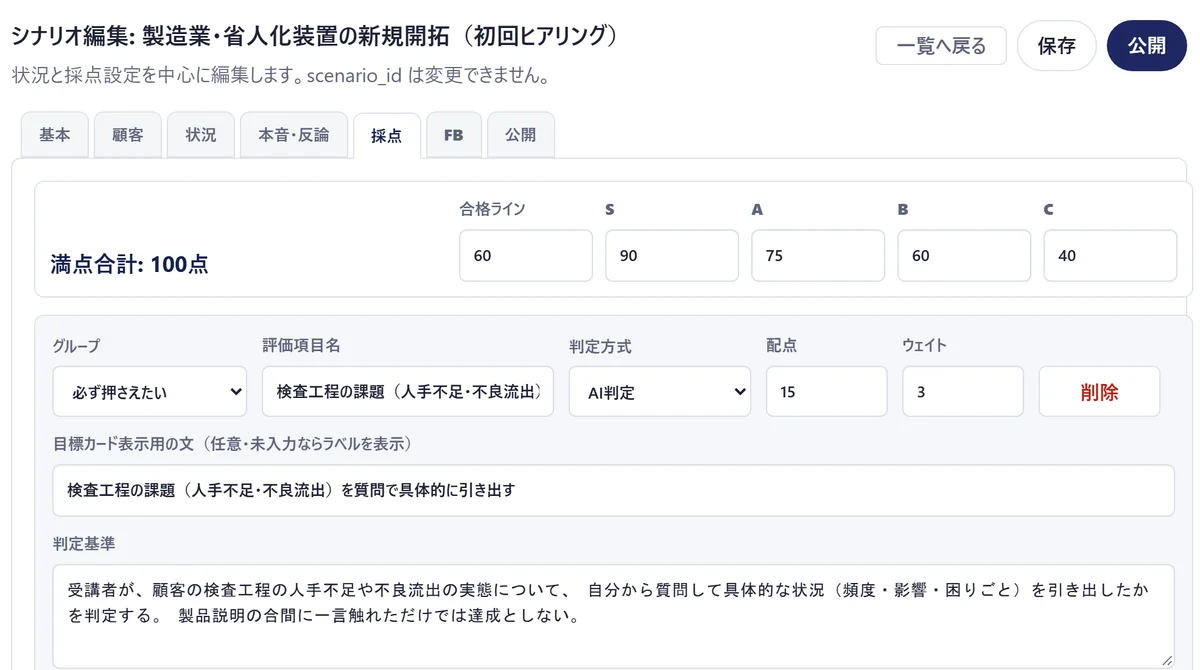Click the 評価項目名 input field
1200x670 pixels.
[x=408, y=392]
